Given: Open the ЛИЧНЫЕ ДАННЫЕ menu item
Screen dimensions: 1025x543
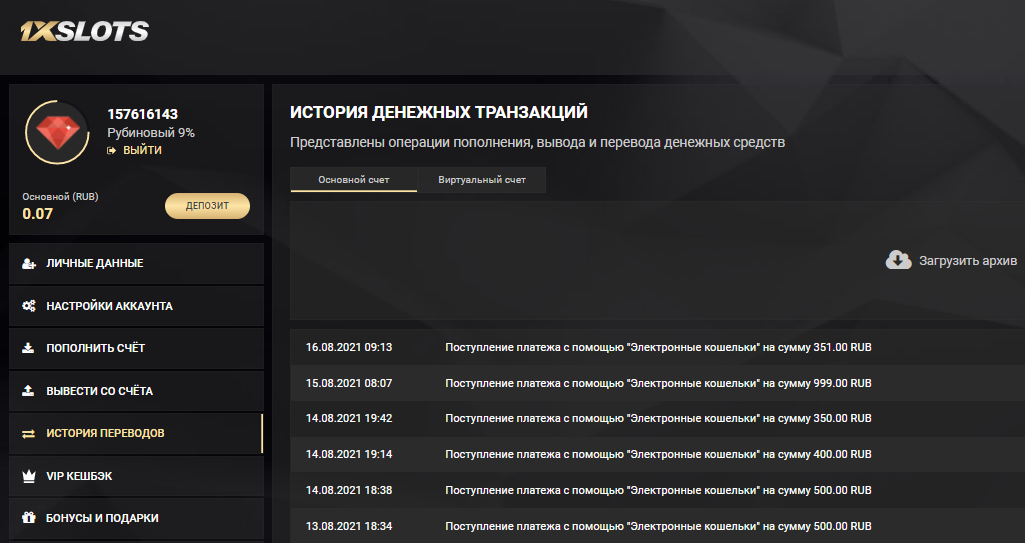Looking at the screenshot, I should tap(137, 263).
